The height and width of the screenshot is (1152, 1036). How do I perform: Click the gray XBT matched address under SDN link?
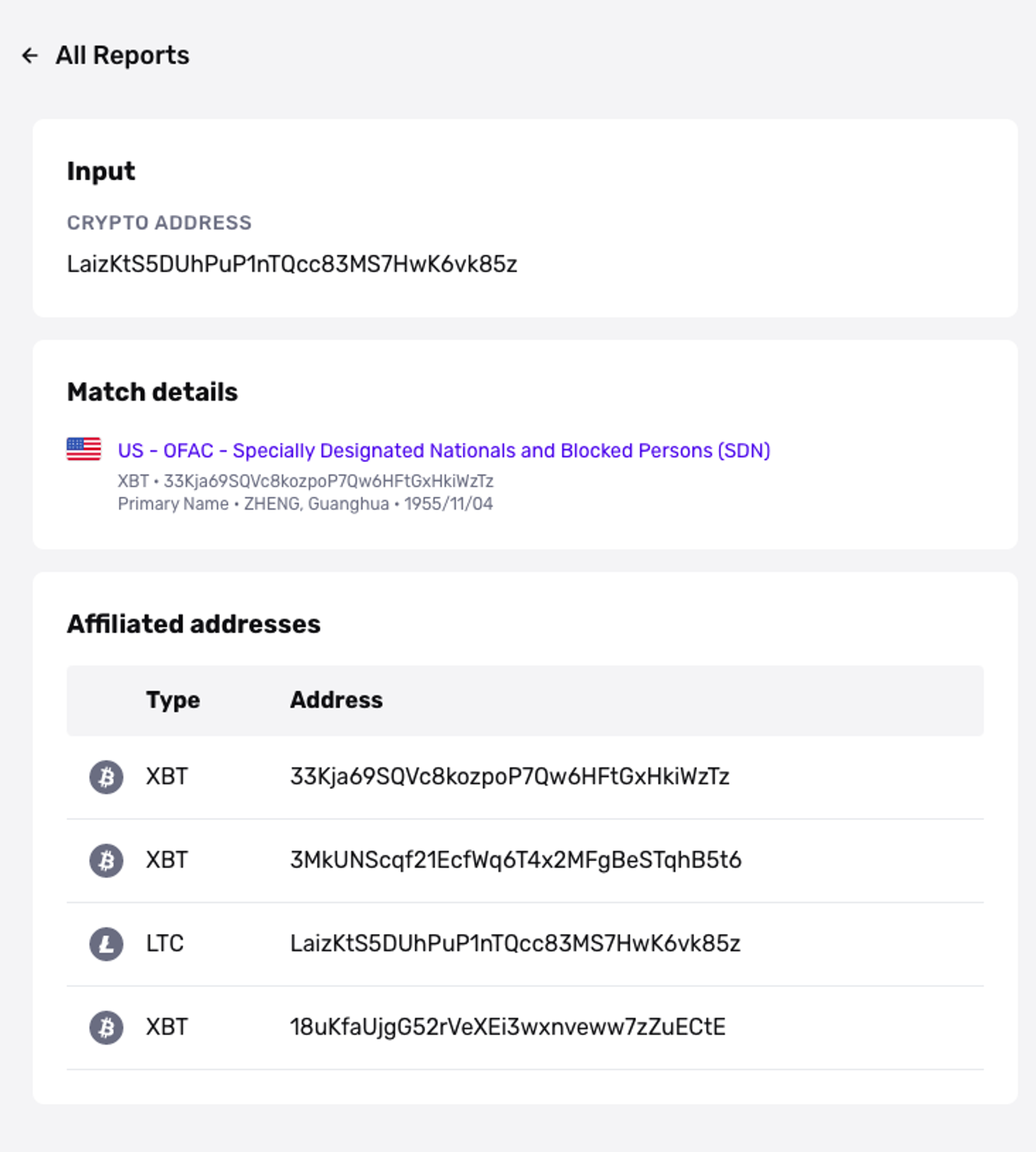coord(306,482)
